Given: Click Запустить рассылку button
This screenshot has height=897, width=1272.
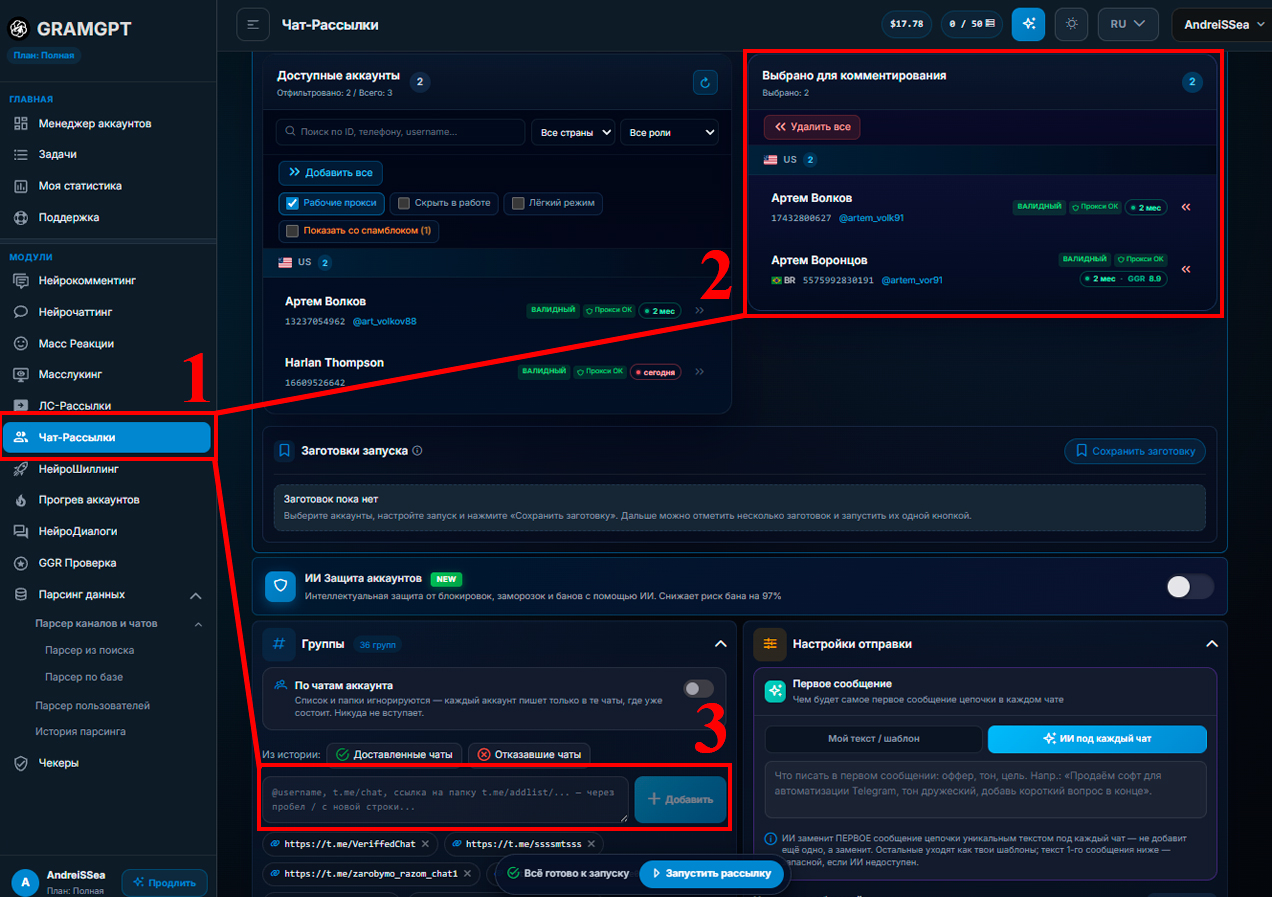Looking at the screenshot, I should 713,873.
